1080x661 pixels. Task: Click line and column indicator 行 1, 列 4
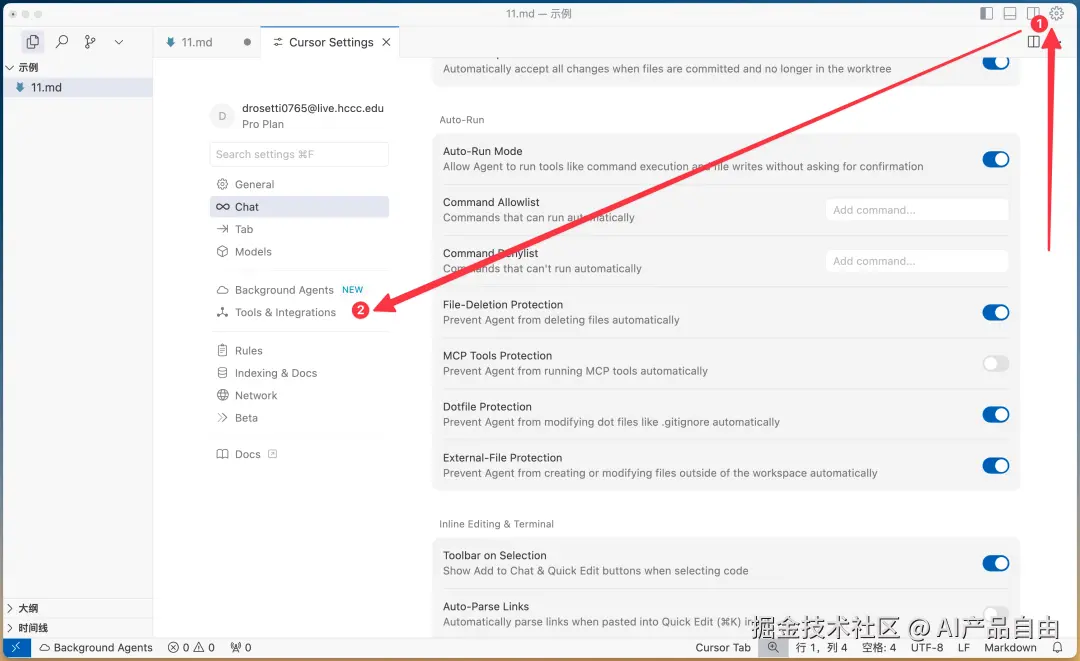(x=821, y=647)
